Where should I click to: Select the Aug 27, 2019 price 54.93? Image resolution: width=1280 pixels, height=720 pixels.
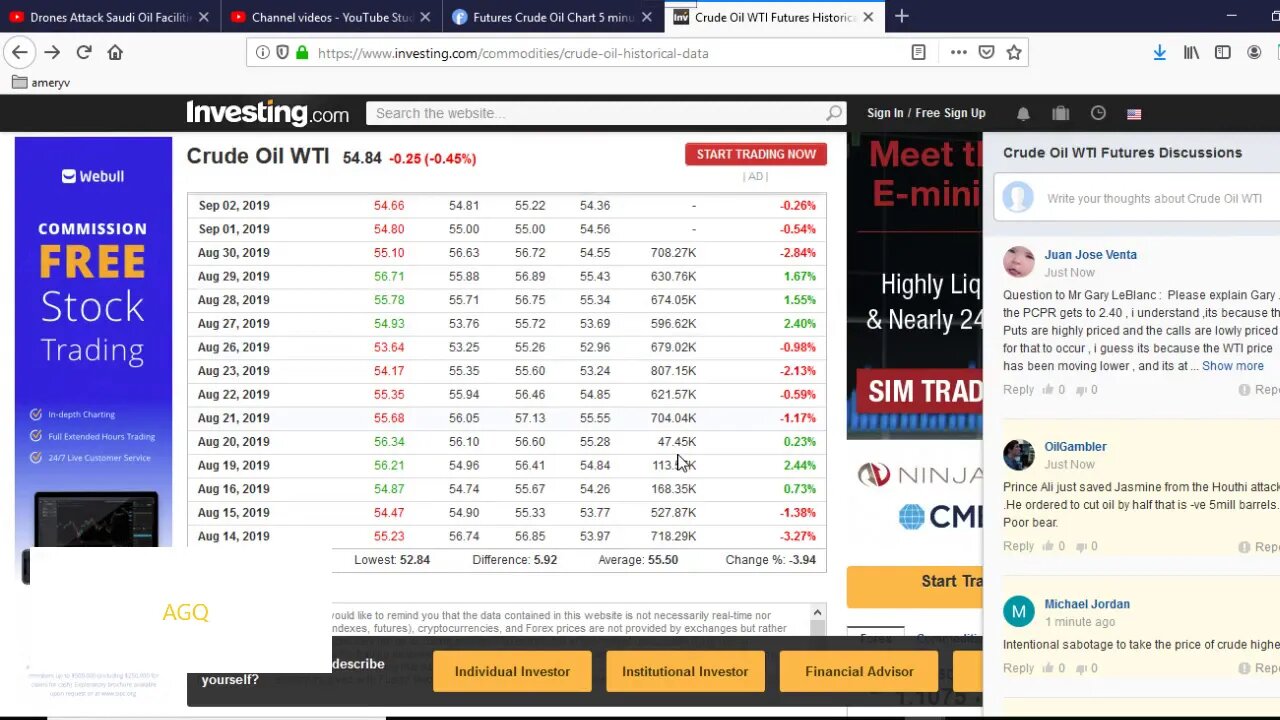point(389,324)
